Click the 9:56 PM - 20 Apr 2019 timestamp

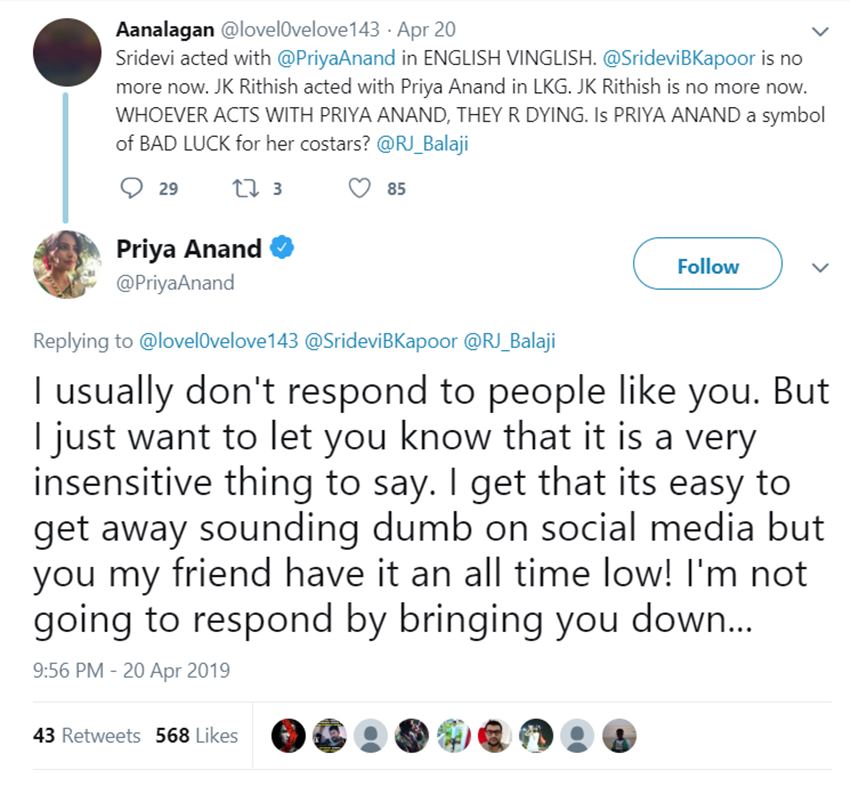pyautogui.click(x=132, y=669)
